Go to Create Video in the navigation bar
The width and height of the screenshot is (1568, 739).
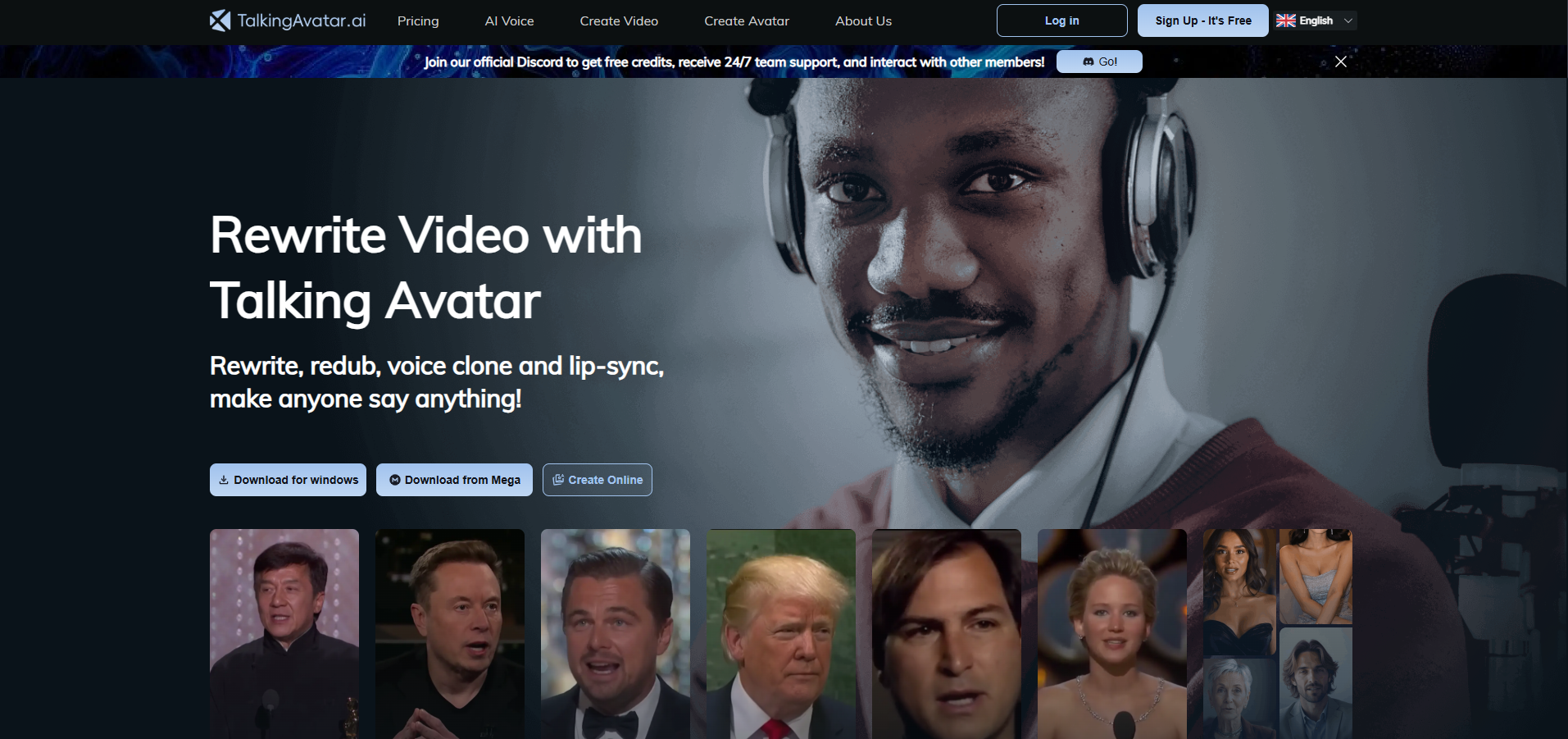click(619, 21)
